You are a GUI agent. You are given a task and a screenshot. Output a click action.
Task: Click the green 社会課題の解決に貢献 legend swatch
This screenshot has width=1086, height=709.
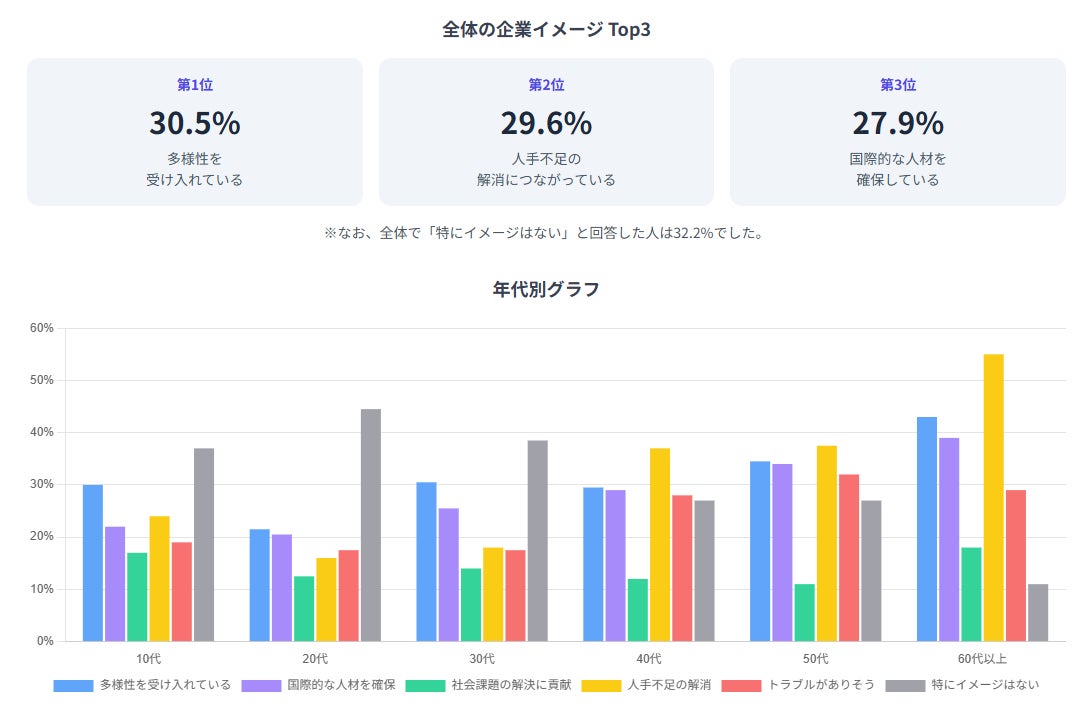[424, 685]
